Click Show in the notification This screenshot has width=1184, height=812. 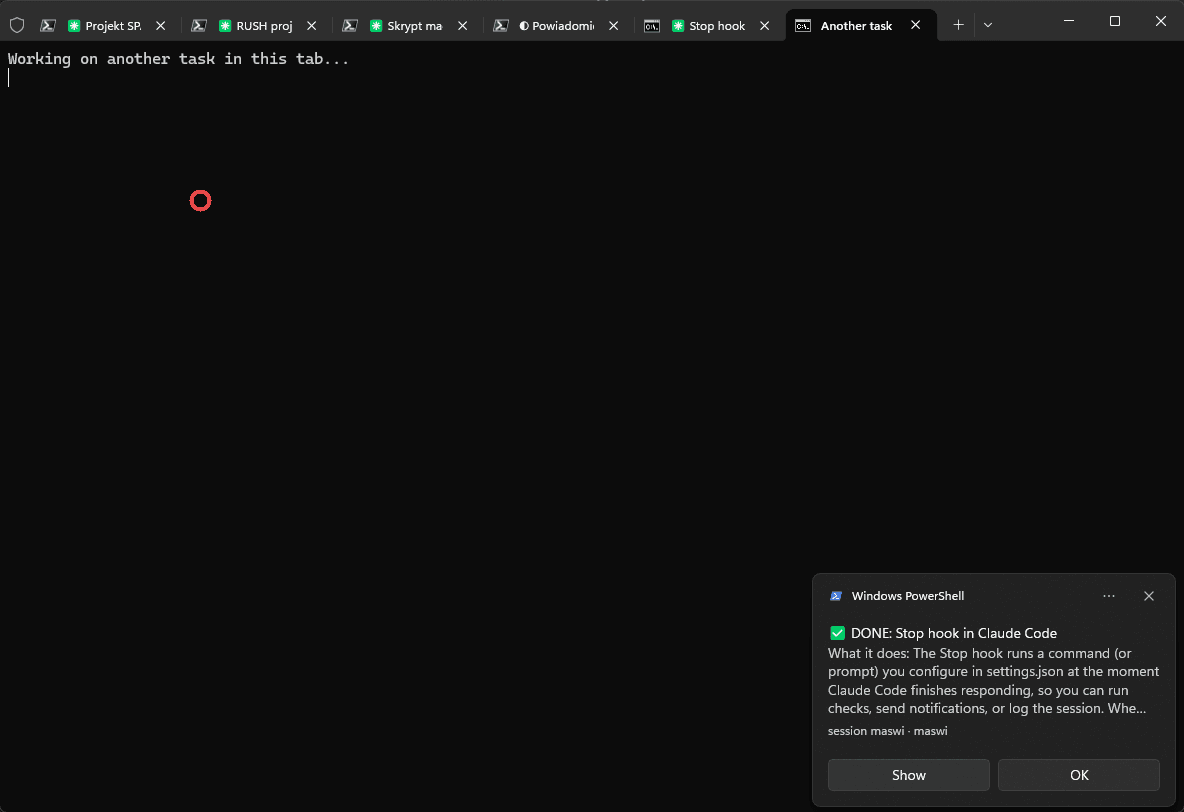[x=908, y=775]
